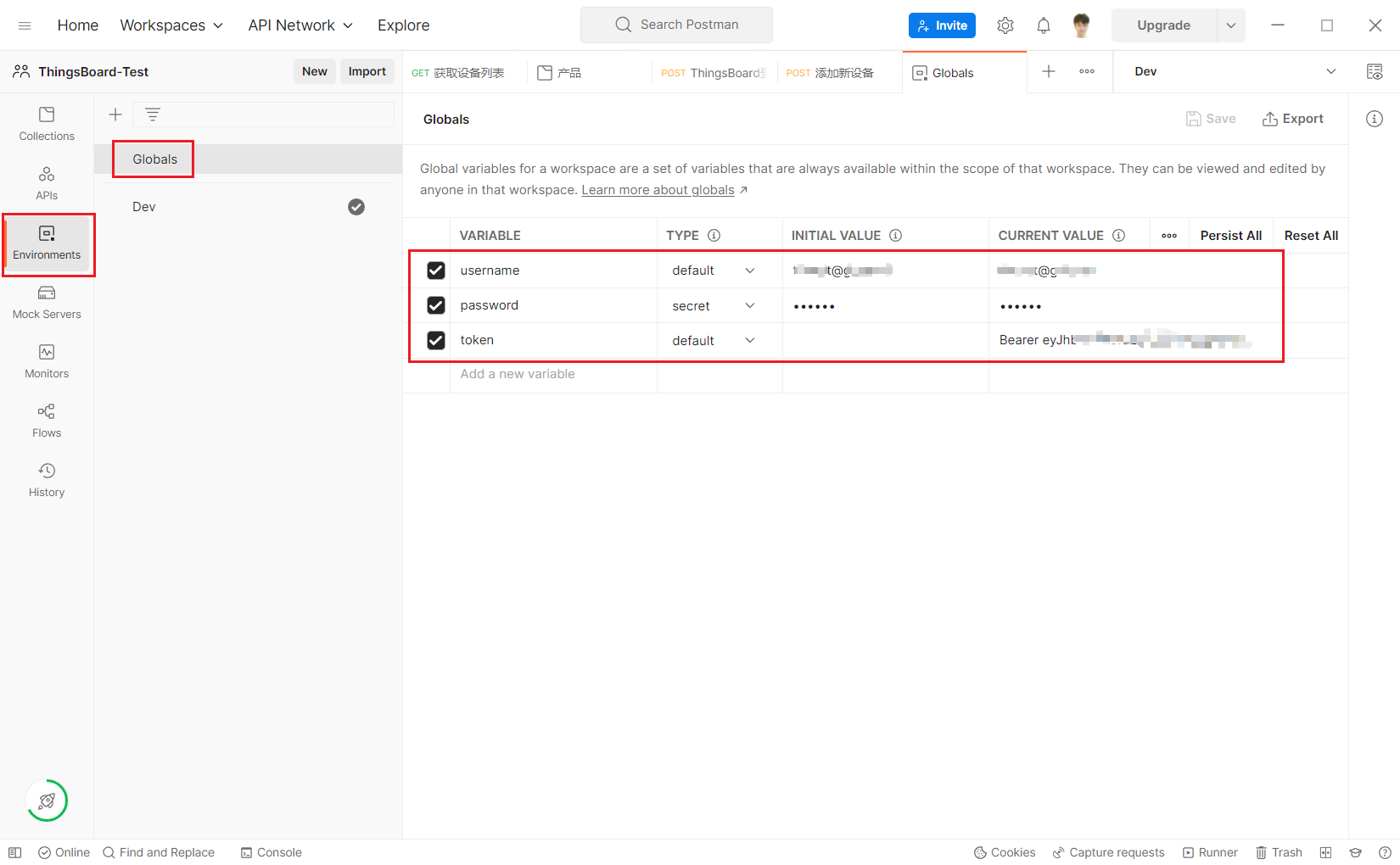1400x865 pixels.
Task: Show info for INITIAL VALUE column
Action: coord(896,236)
